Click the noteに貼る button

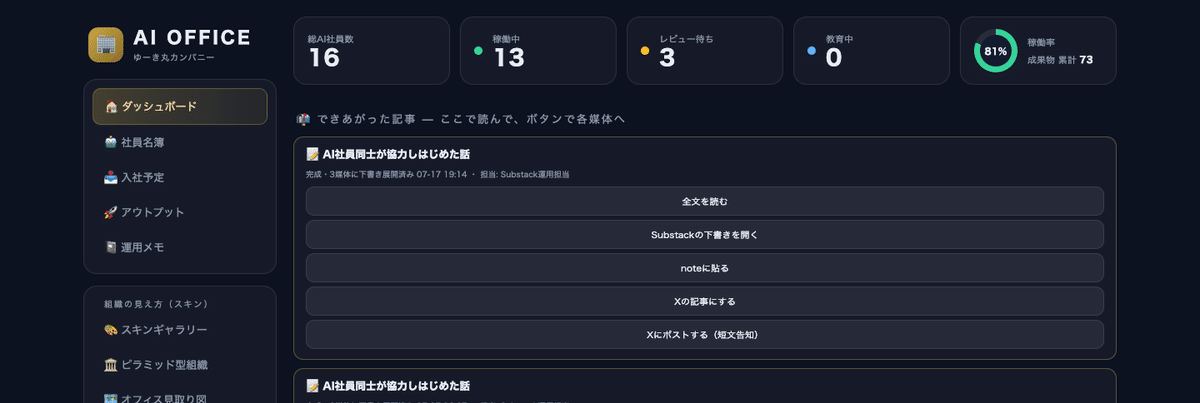tap(704, 268)
